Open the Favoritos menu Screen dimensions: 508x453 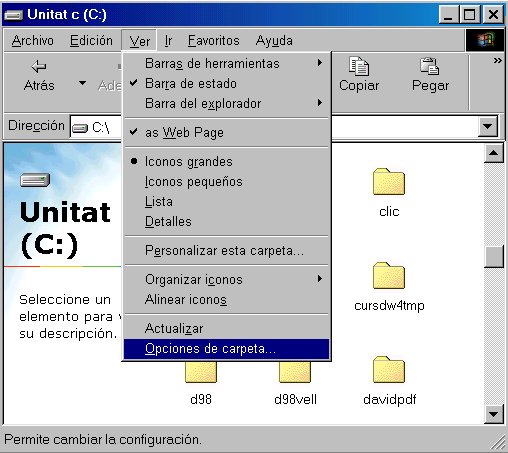(x=213, y=41)
